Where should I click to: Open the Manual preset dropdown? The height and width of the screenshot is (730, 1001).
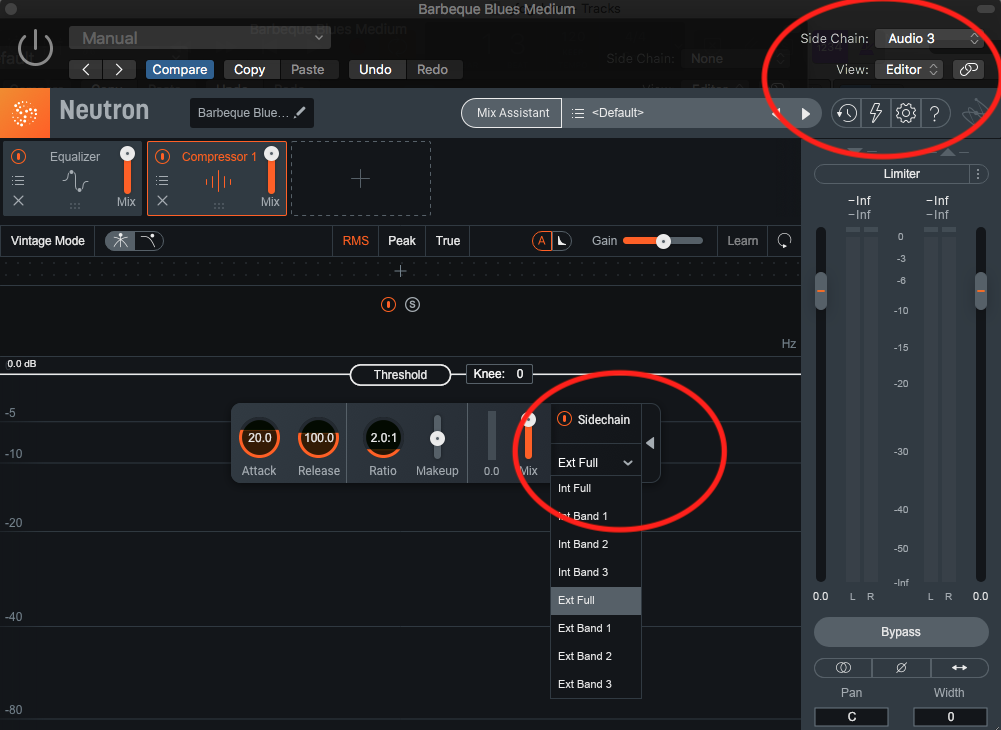200,38
